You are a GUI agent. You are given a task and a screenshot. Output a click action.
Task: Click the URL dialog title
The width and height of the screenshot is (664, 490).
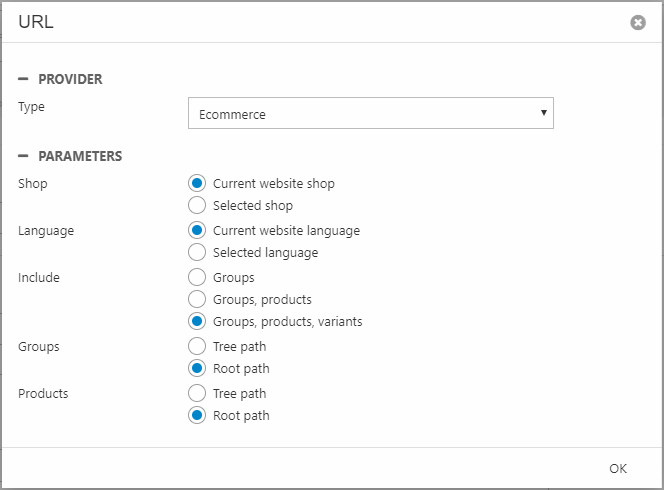coord(36,22)
